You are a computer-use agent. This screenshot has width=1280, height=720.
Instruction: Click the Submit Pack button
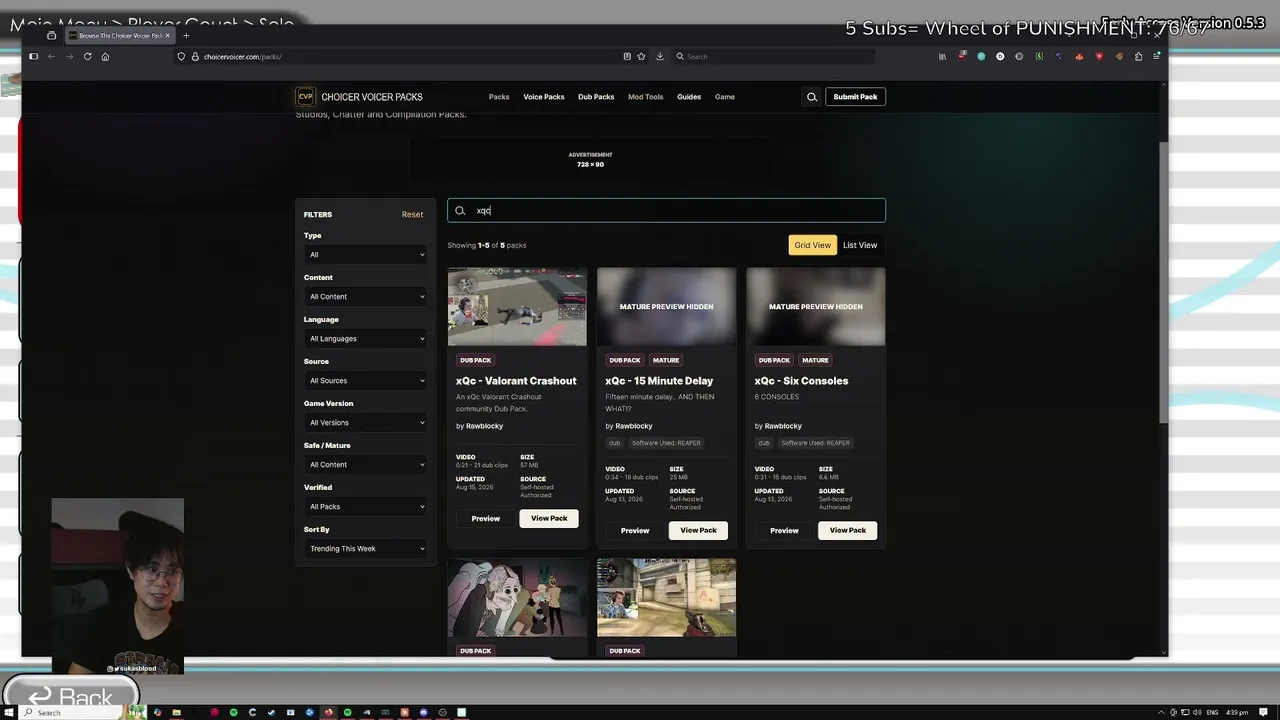(x=855, y=97)
